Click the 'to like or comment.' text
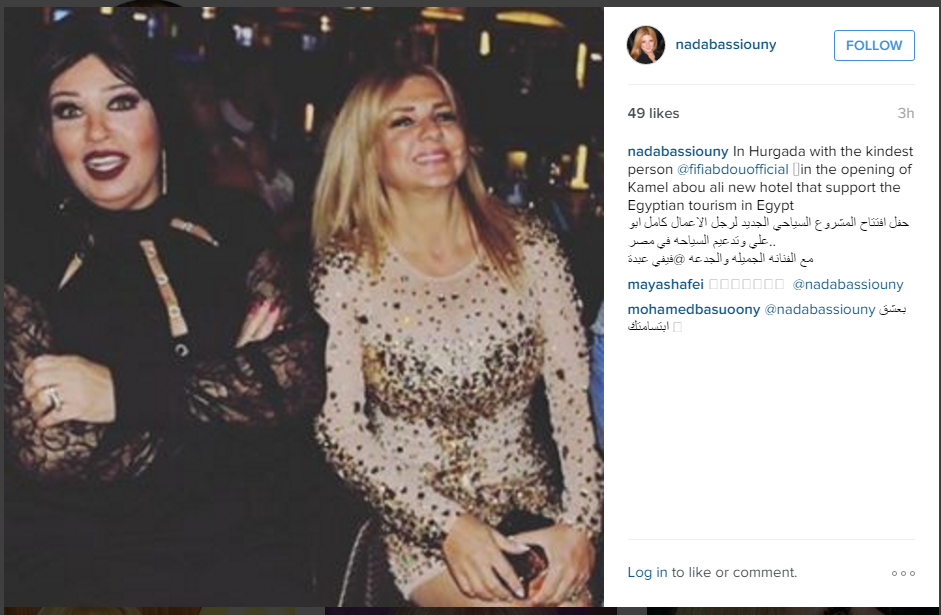This screenshot has width=941, height=615. pyautogui.click(x=734, y=572)
